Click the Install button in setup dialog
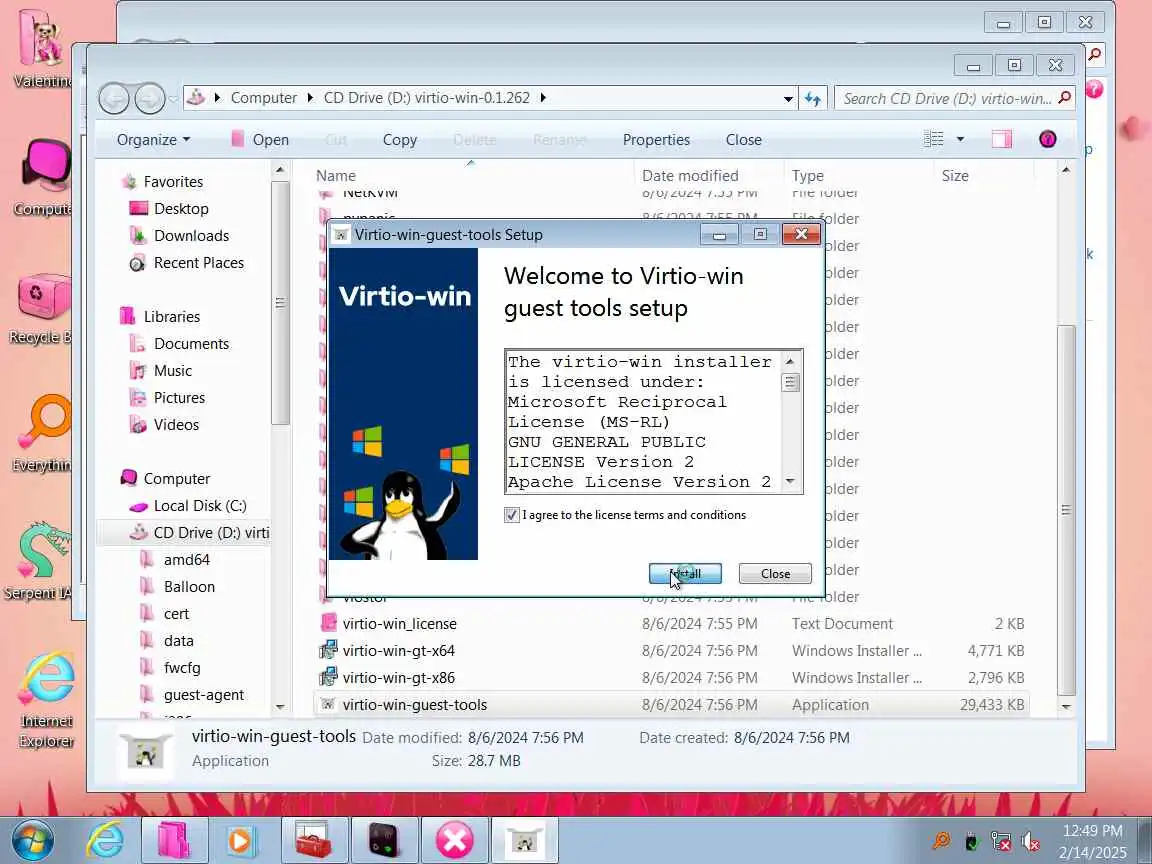Screen dimensions: 1152x864 (x=685, y=573)
